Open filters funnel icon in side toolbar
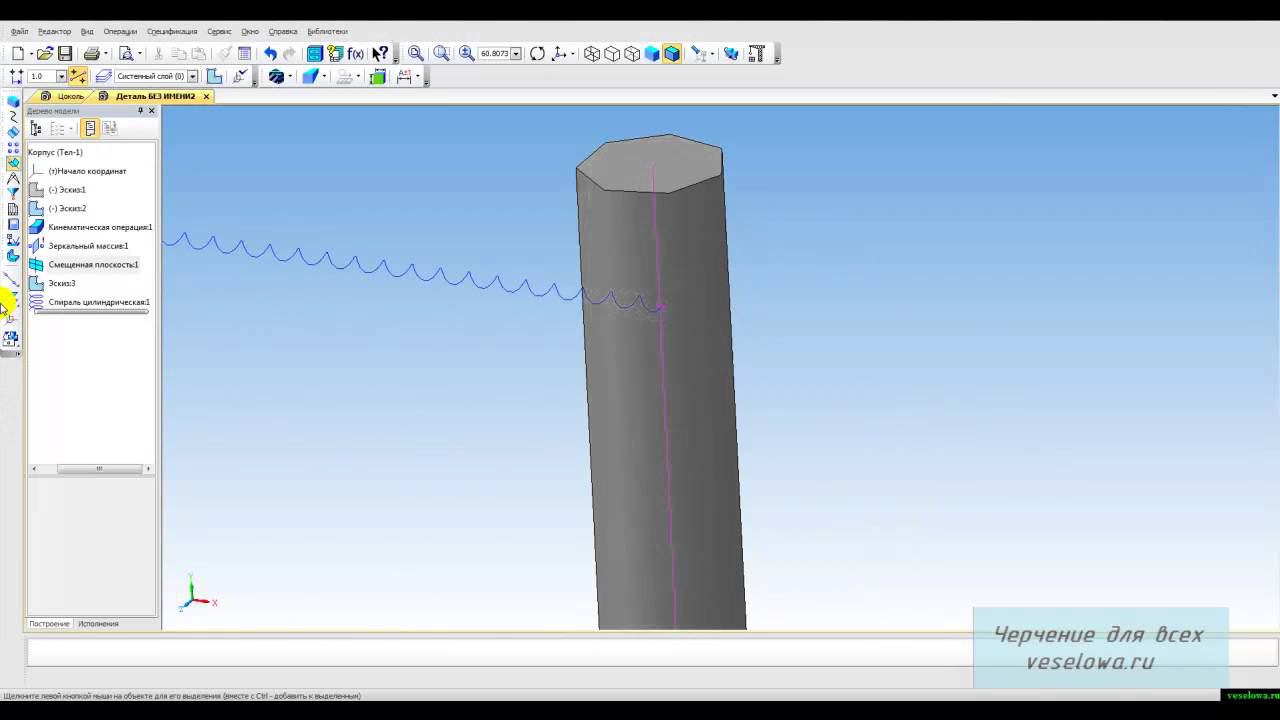 13,193
